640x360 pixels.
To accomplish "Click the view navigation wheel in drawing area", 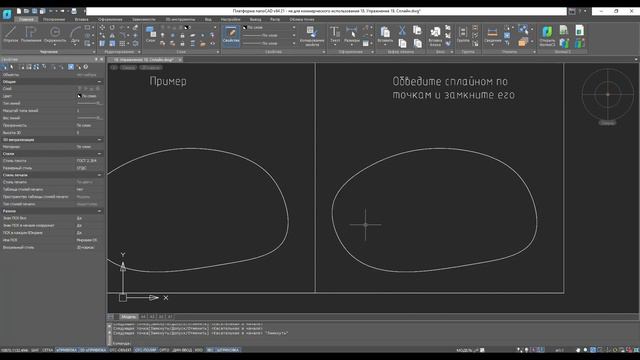I will point(608,94).
